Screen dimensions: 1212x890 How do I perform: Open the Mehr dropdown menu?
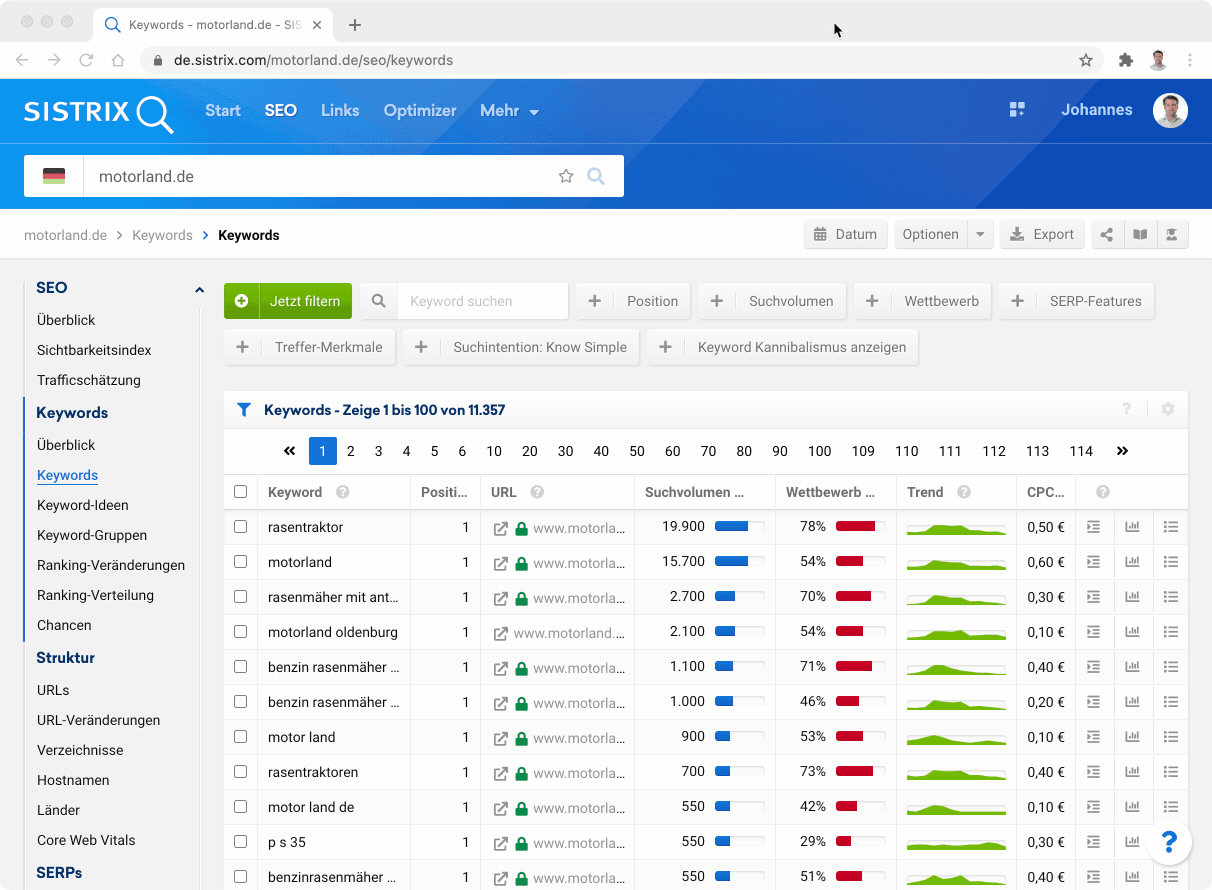[509, 111]
